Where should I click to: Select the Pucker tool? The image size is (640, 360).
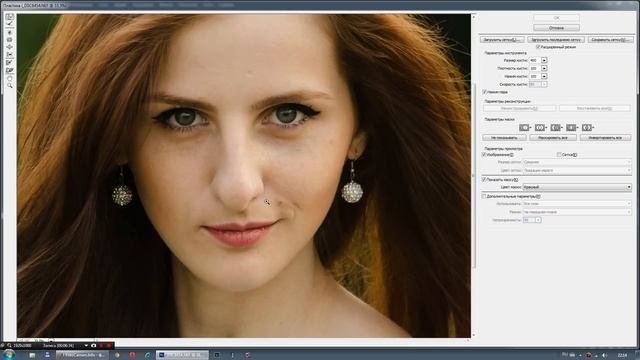(9, 40)
